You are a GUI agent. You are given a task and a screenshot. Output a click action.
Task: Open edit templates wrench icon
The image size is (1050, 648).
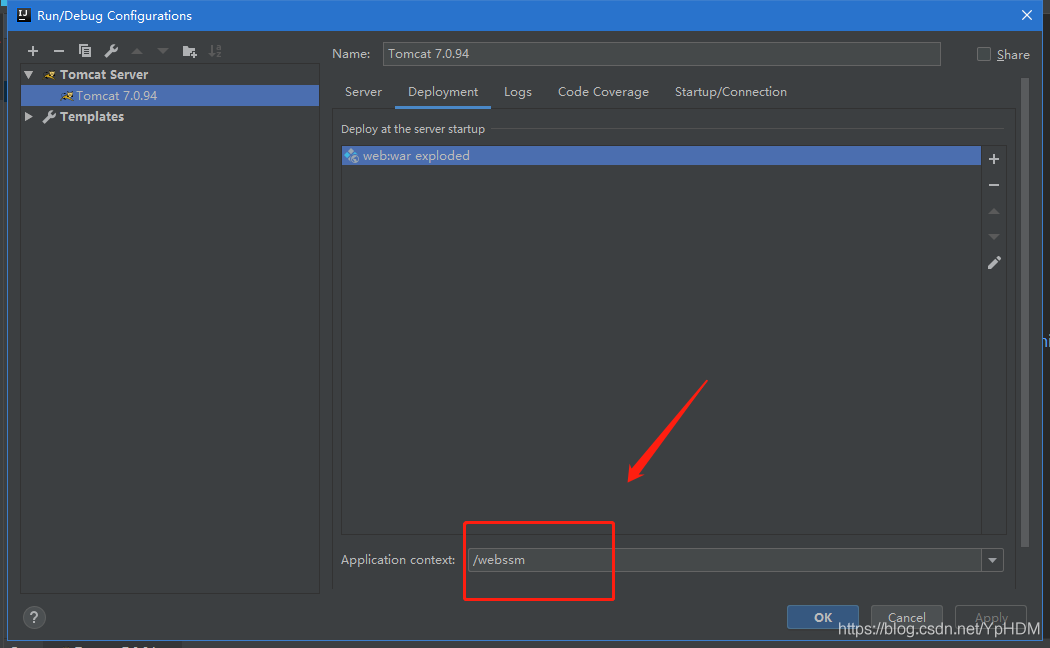coord(111,51)
